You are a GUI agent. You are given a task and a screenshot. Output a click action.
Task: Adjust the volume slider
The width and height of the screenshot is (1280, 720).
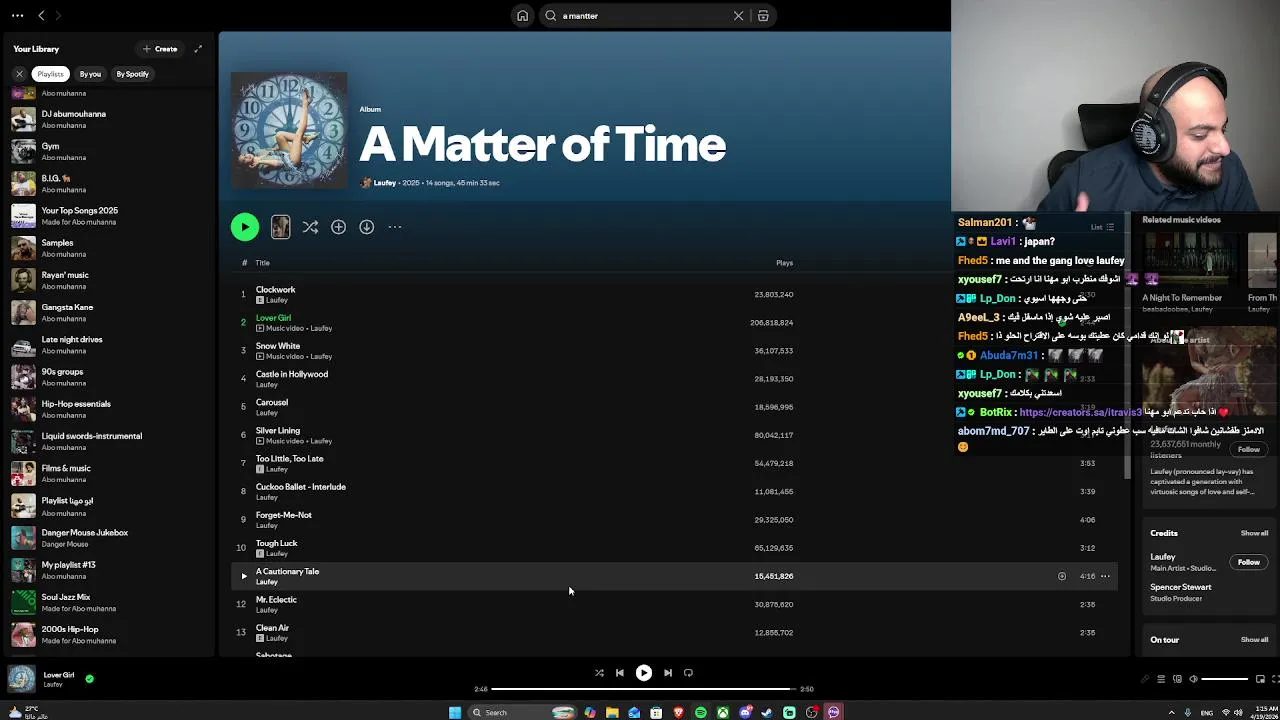pyautogui.click(x=1225, y=679)
